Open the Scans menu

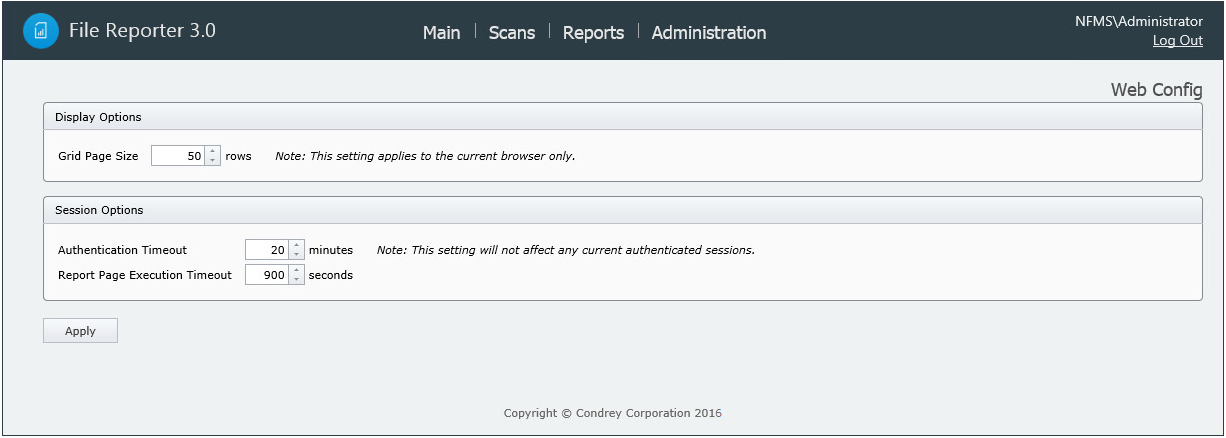[511, 33]
